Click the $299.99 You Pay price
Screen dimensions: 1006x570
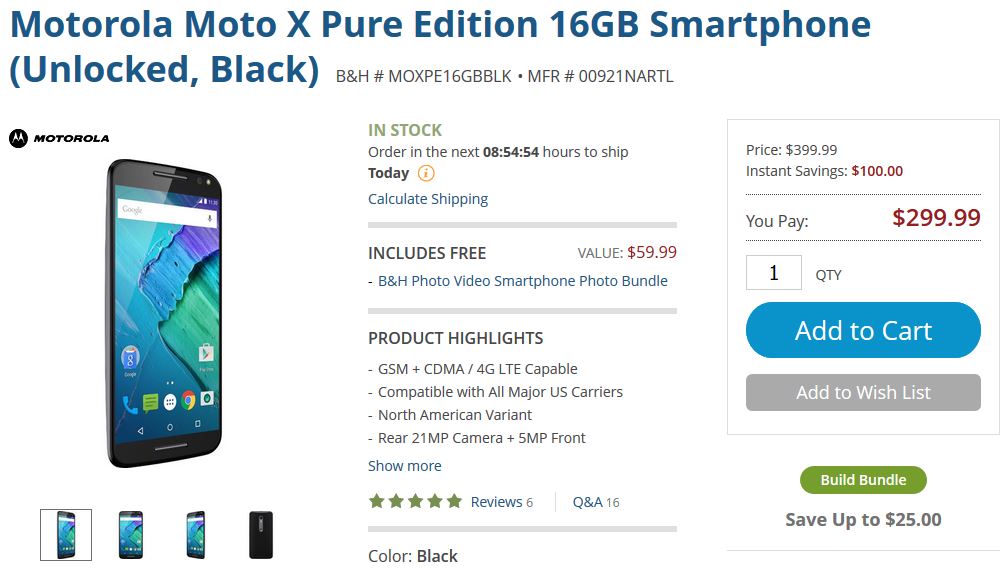[x=936, y=218]
